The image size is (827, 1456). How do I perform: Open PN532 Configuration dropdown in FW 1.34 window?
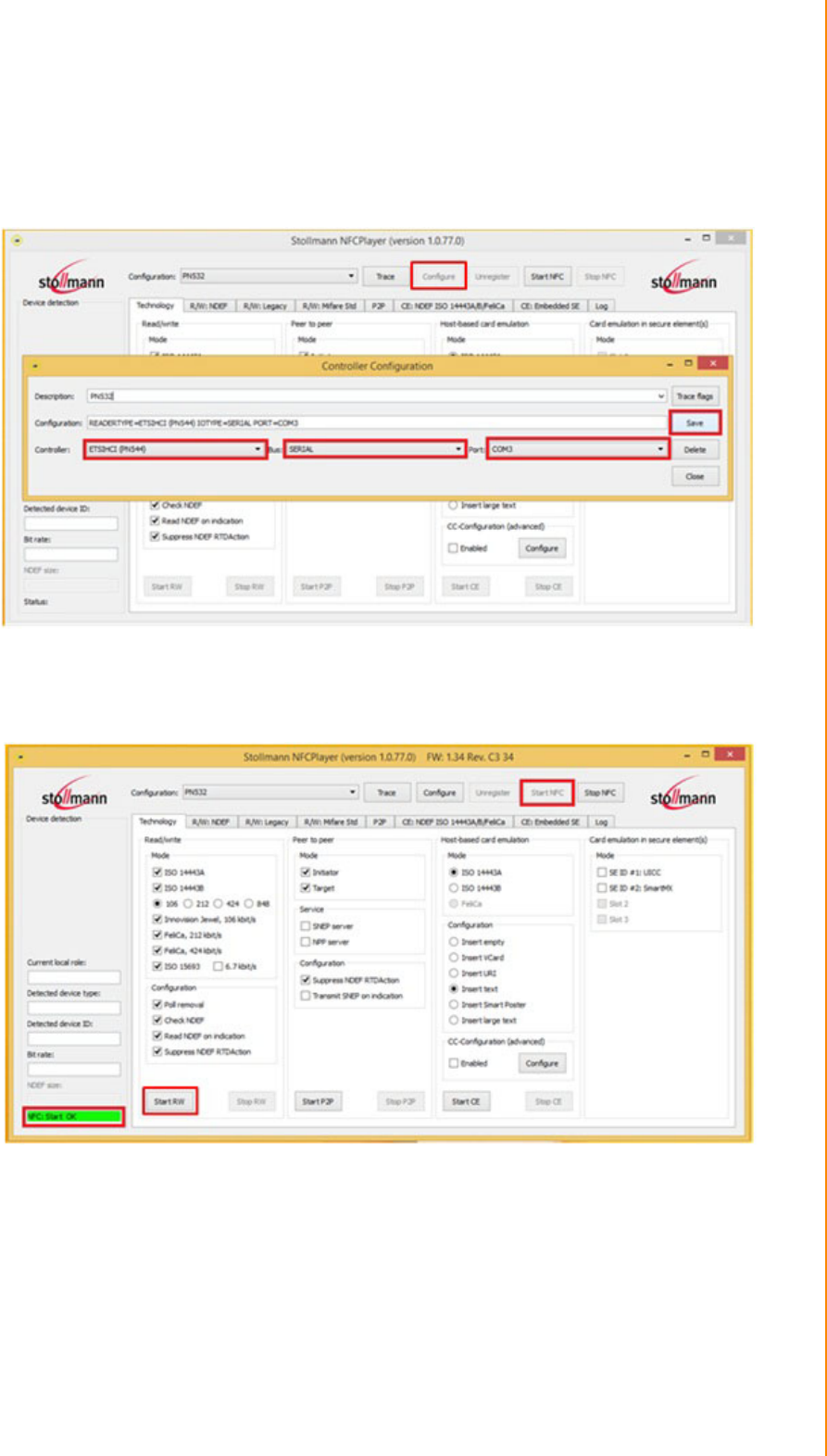[x=270, y=793]
